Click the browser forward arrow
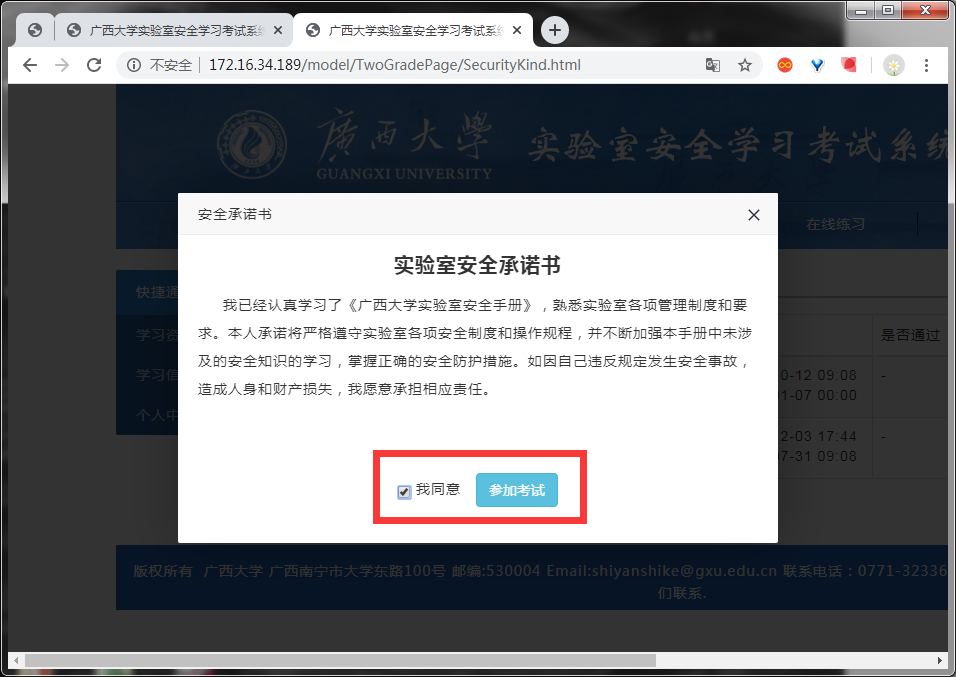Screen dimensions: 956x677 [62, 65]
